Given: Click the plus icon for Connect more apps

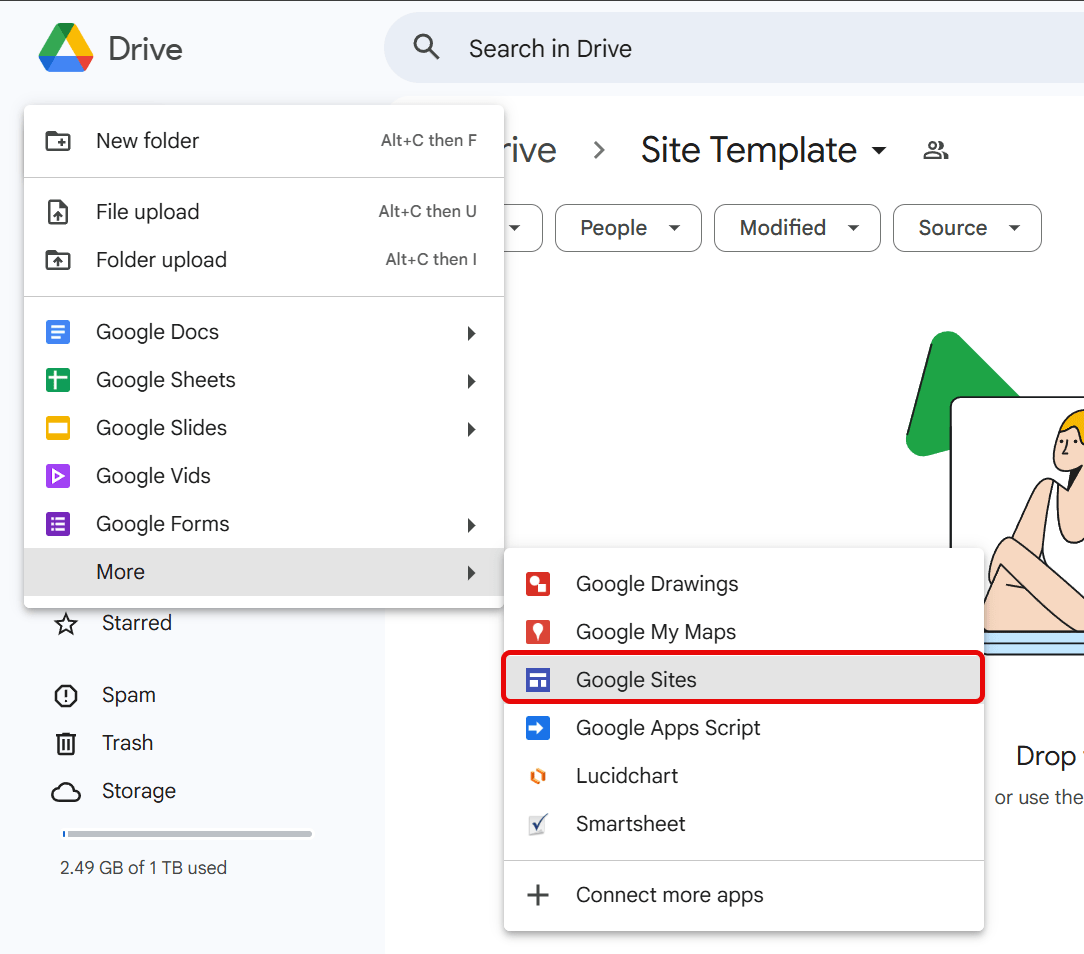Looking at the screenshot, I should tap(538, 895).
